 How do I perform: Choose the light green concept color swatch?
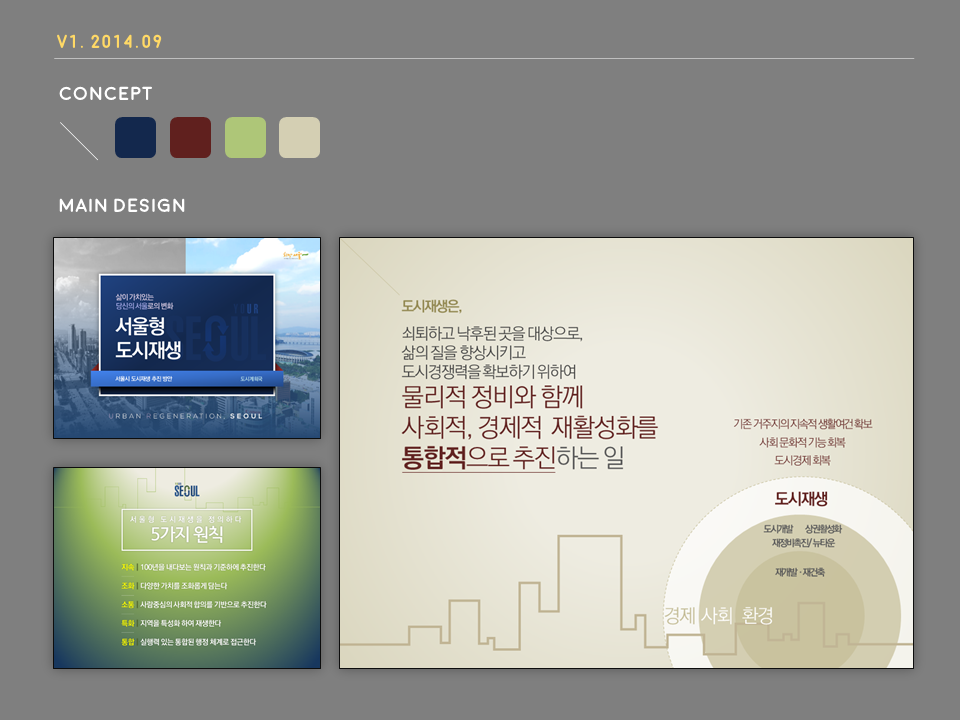(246, 138)
